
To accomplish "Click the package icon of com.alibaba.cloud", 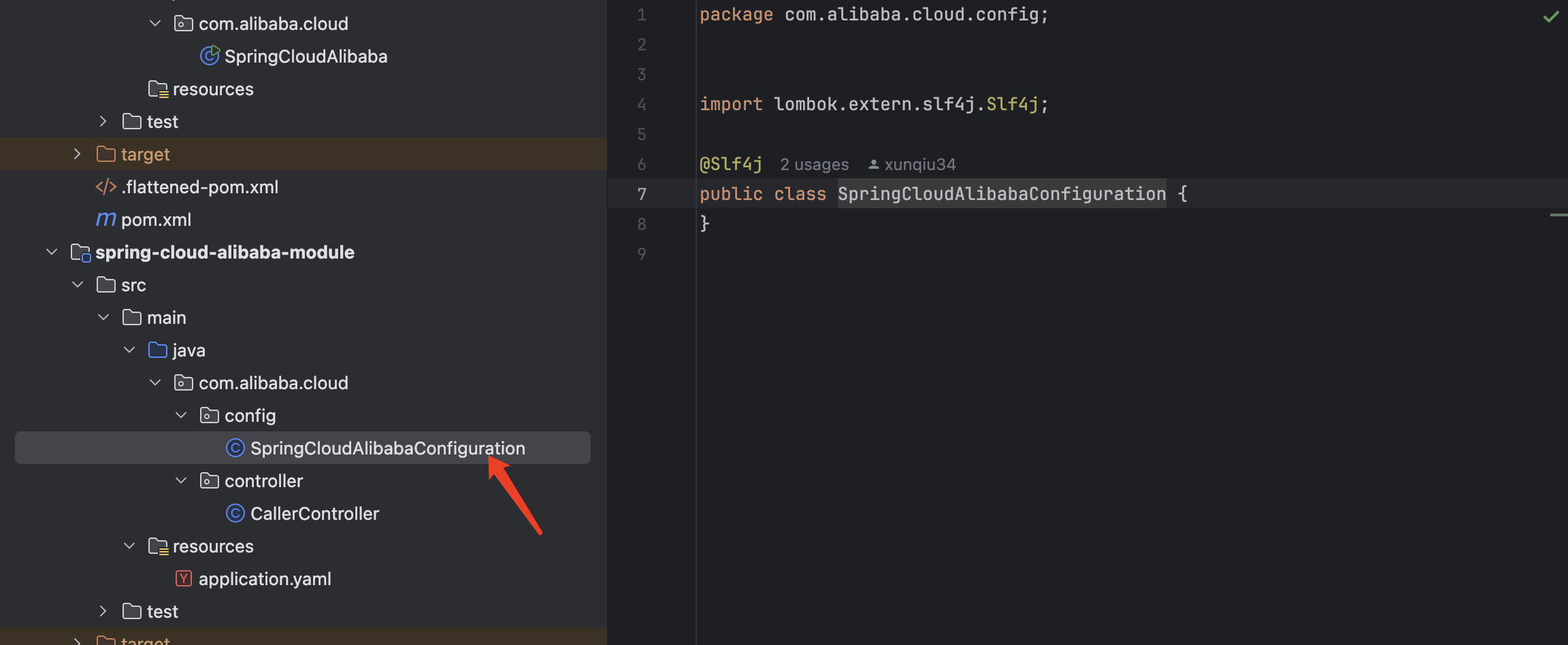I will click(x=183, y=382).
